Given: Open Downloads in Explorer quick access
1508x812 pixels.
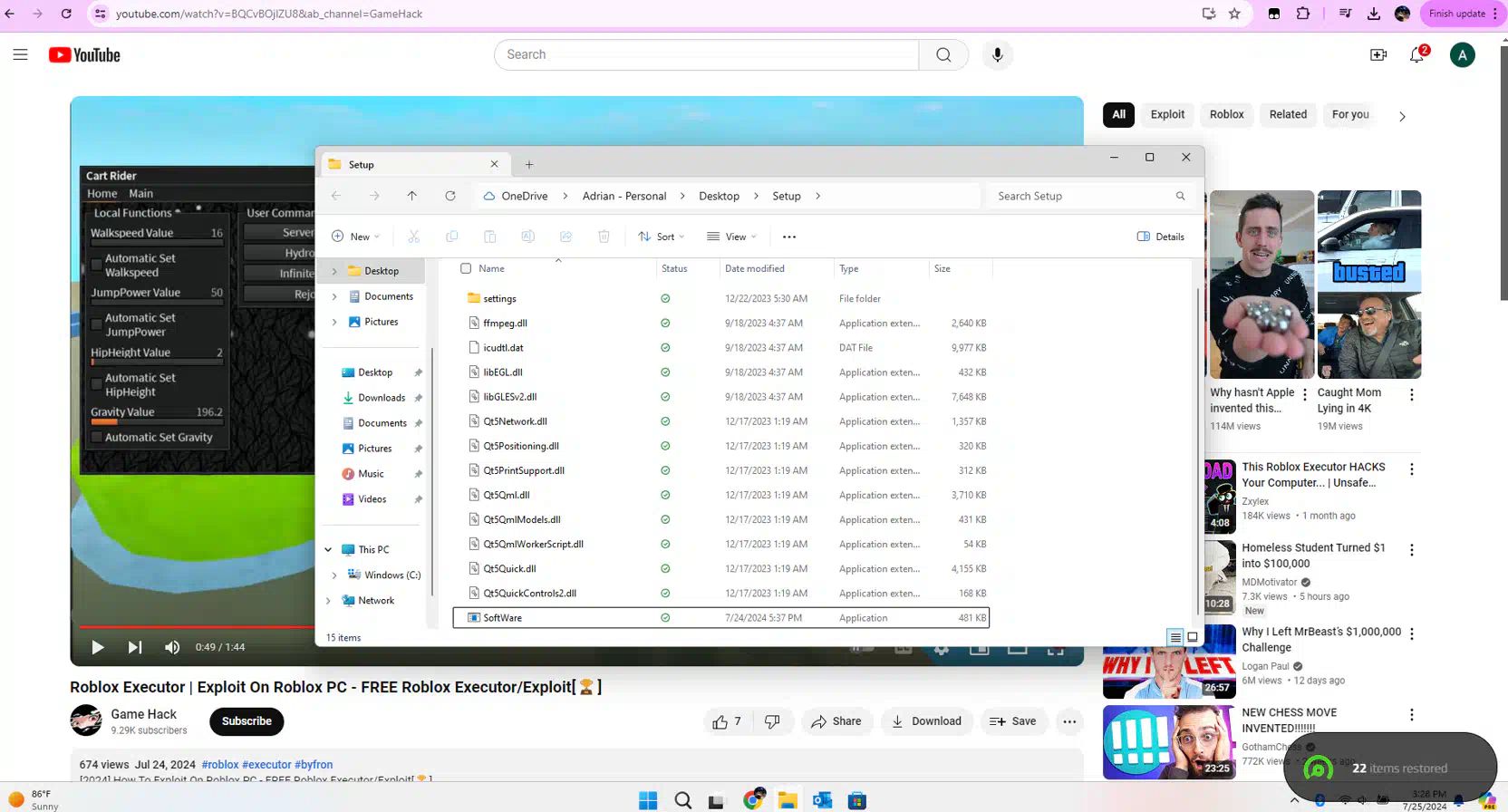Looking at the screenshot, I should (x=382, y=398).
